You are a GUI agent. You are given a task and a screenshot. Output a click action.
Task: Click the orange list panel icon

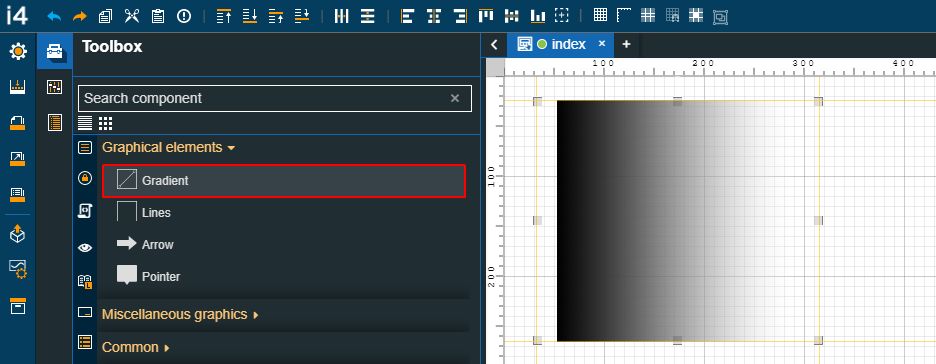point(55,122)
